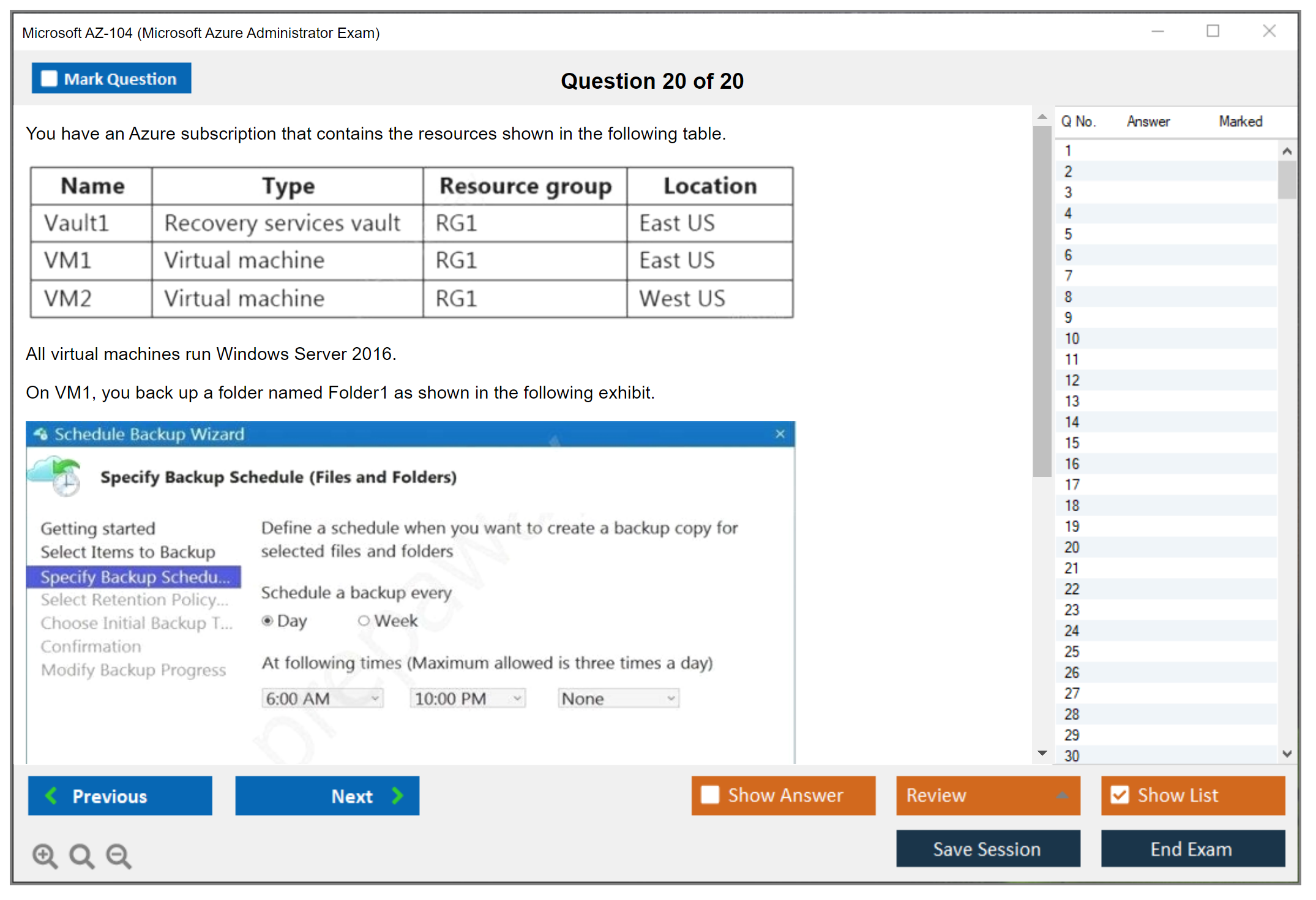Click the Save Session button

(x=987, y=849)
